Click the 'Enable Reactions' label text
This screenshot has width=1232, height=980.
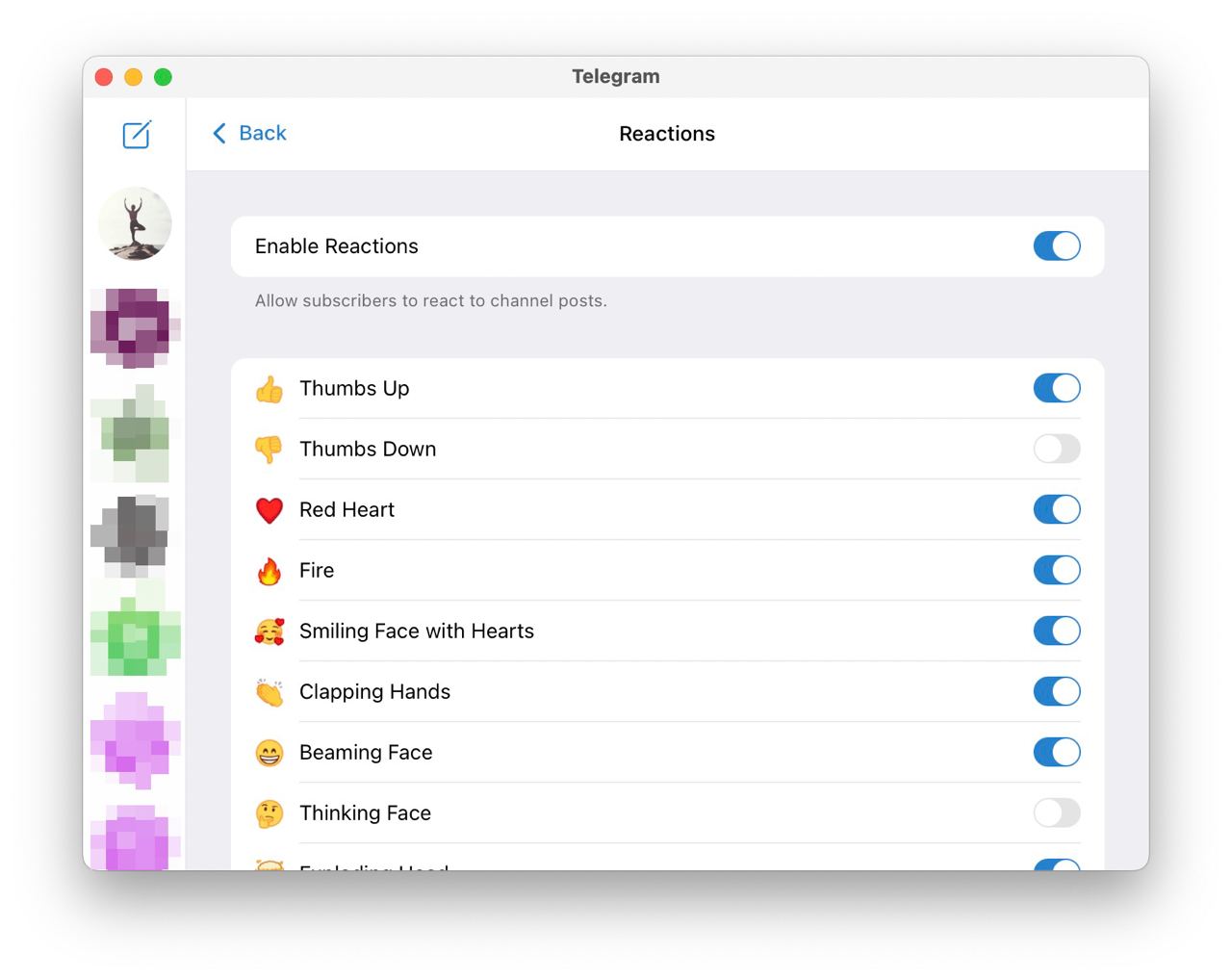click(337, 246)
